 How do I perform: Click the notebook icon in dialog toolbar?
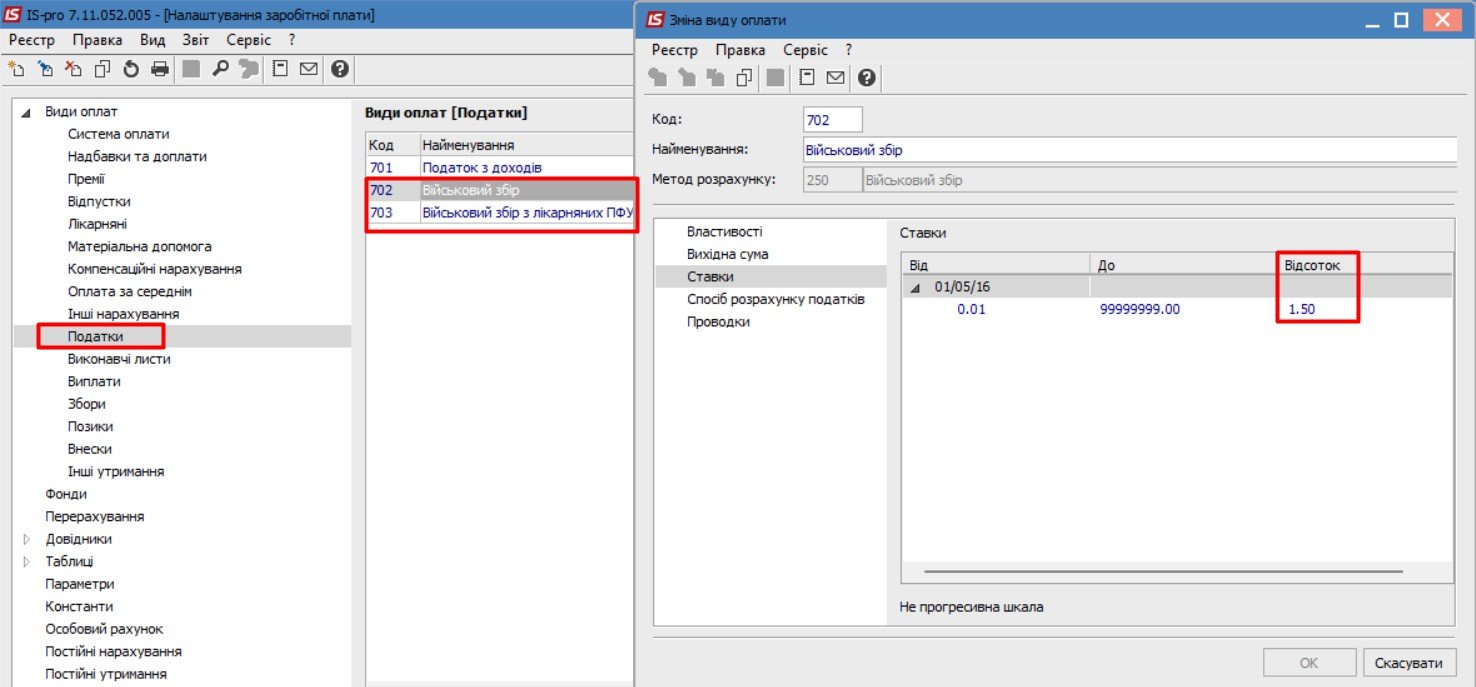[x=806, y=78]
